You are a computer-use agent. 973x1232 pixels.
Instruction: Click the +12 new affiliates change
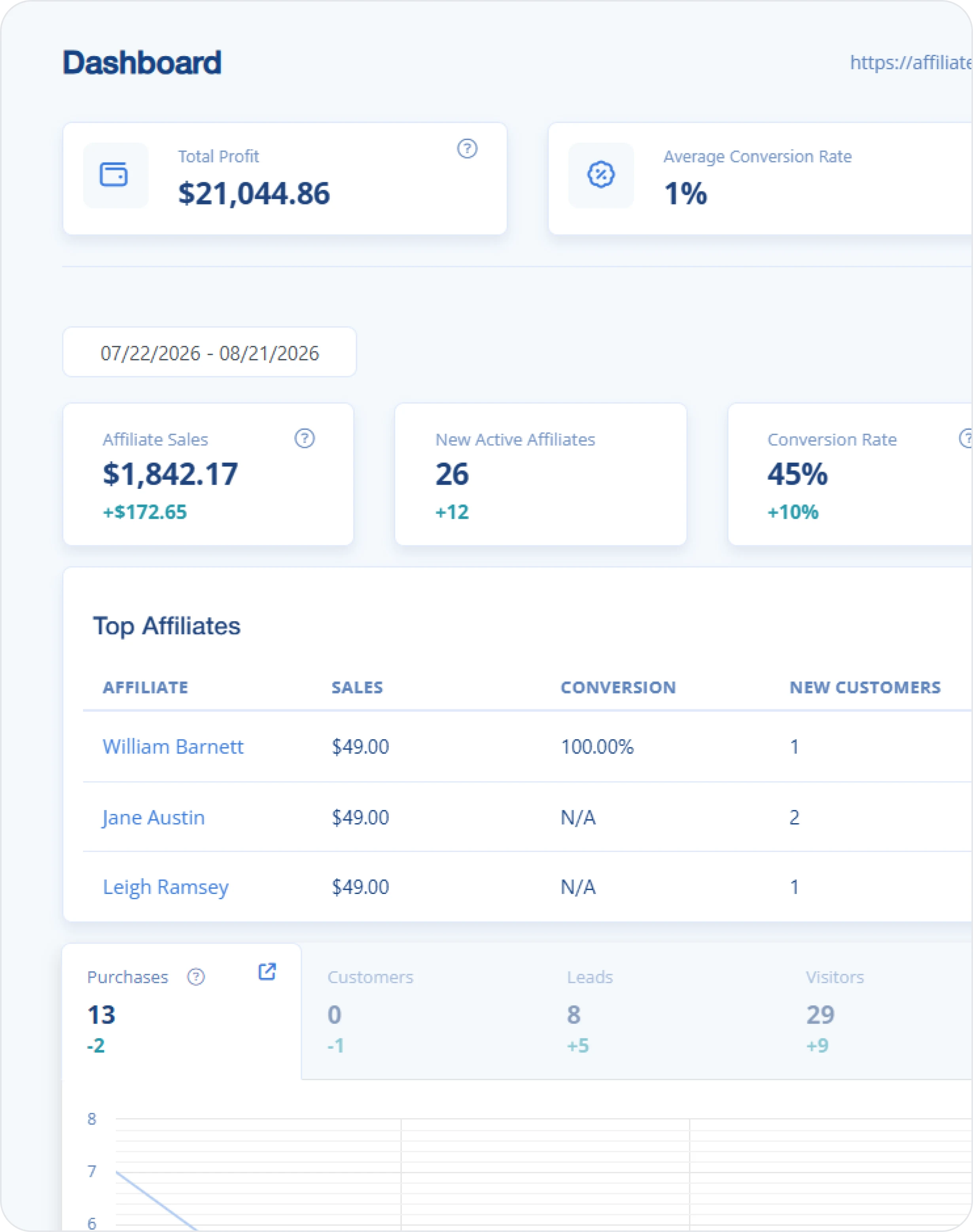pos(452,512)
